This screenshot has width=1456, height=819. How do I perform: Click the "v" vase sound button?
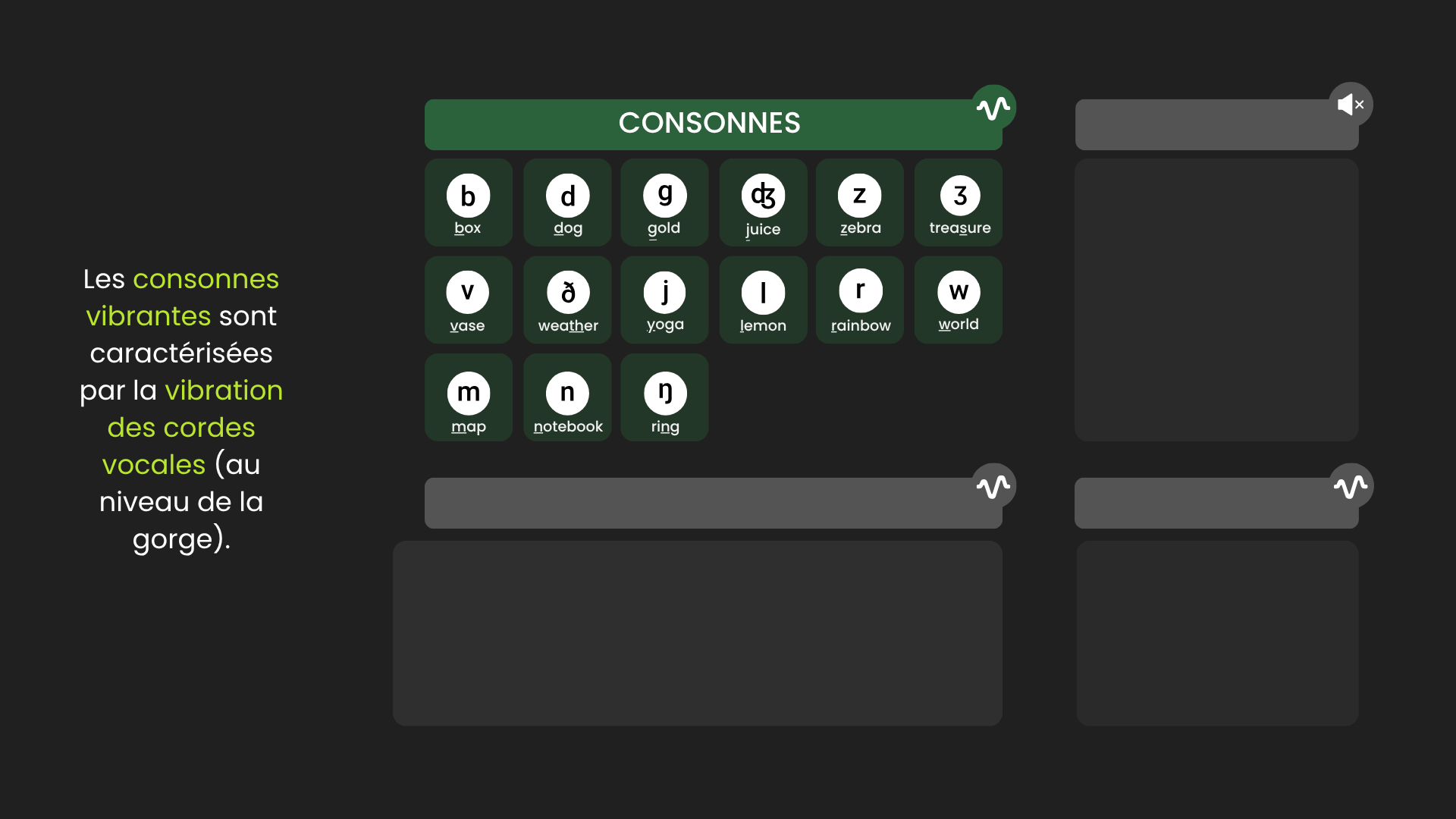(x=469, y=300)
